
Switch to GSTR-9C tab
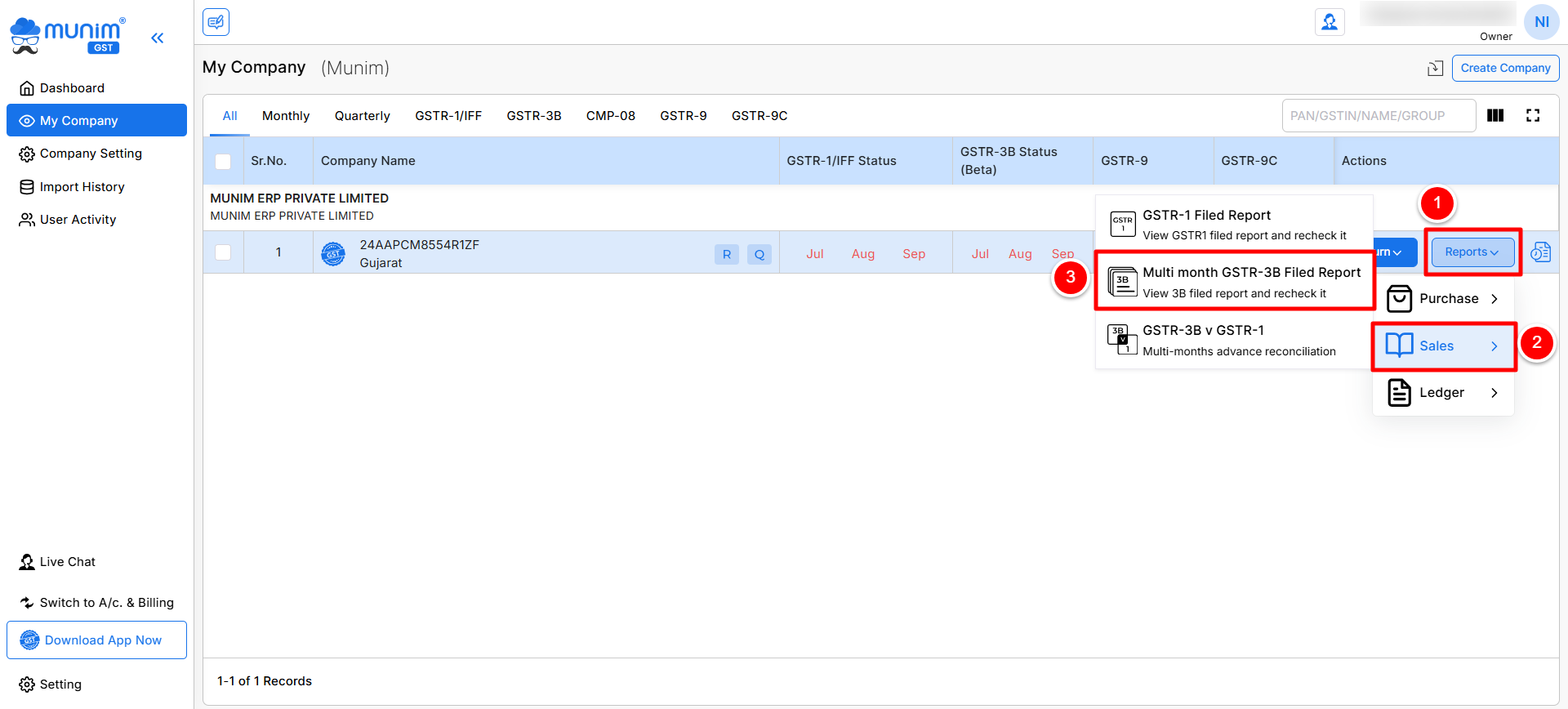click(759, 116)
